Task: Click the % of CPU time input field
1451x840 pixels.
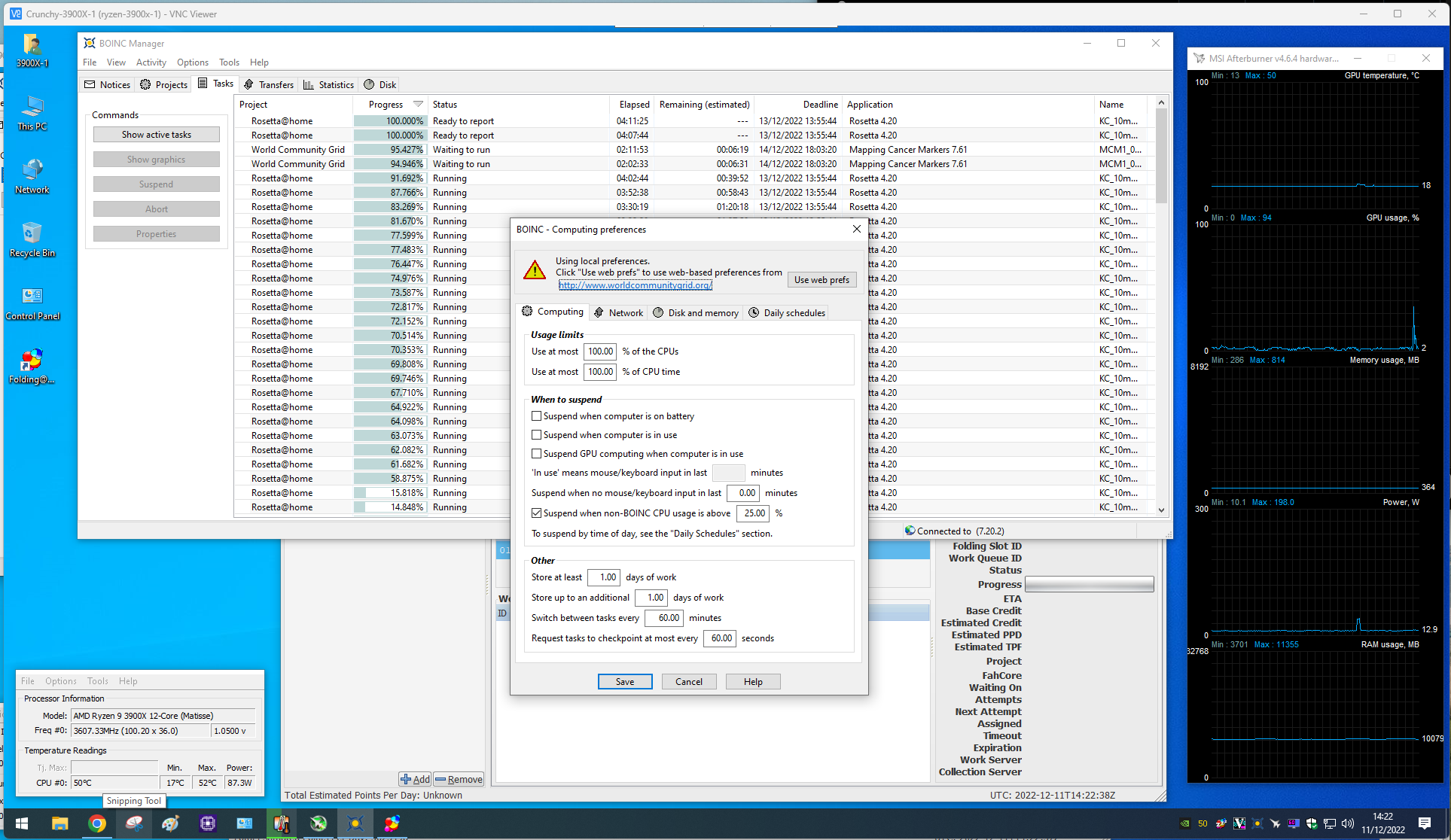Action: 600,372
